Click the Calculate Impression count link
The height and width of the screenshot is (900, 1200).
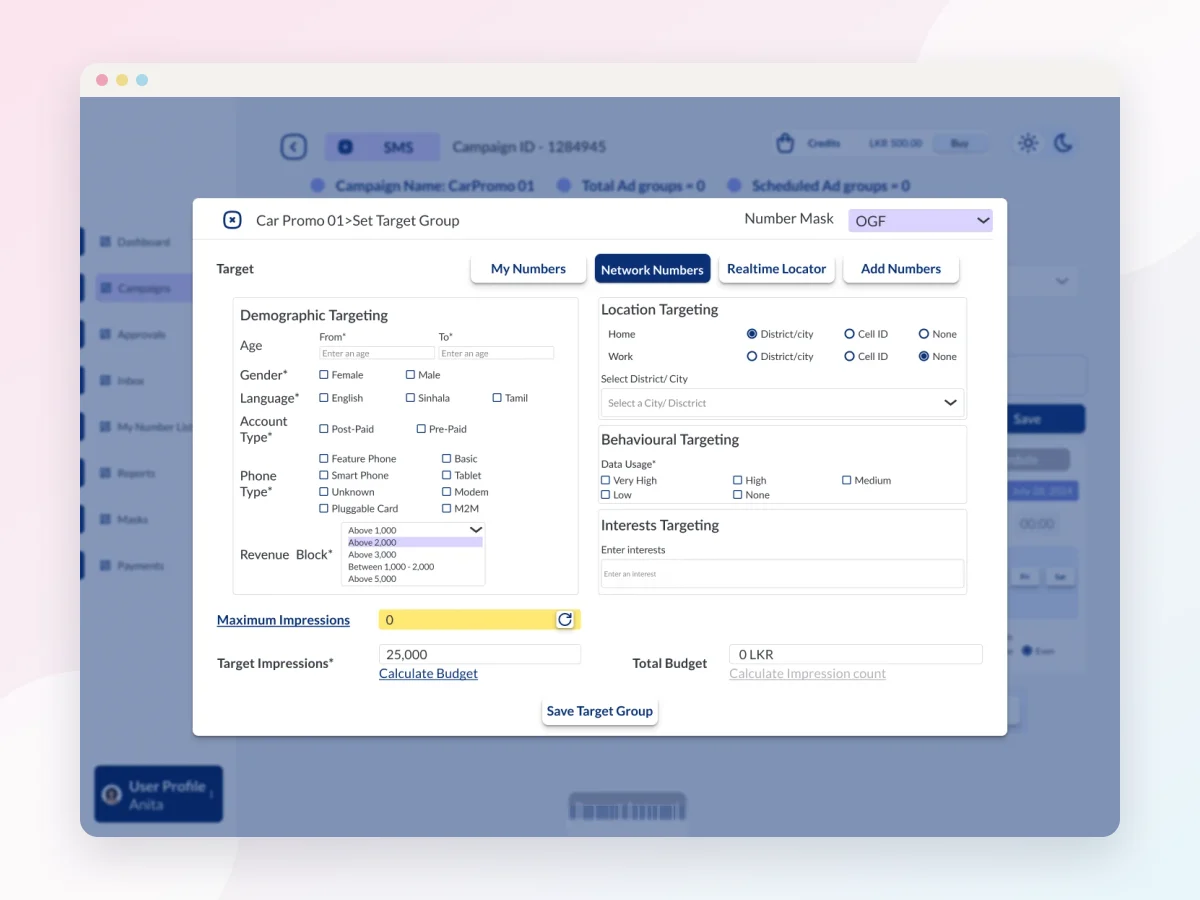[x=807, y=674]
